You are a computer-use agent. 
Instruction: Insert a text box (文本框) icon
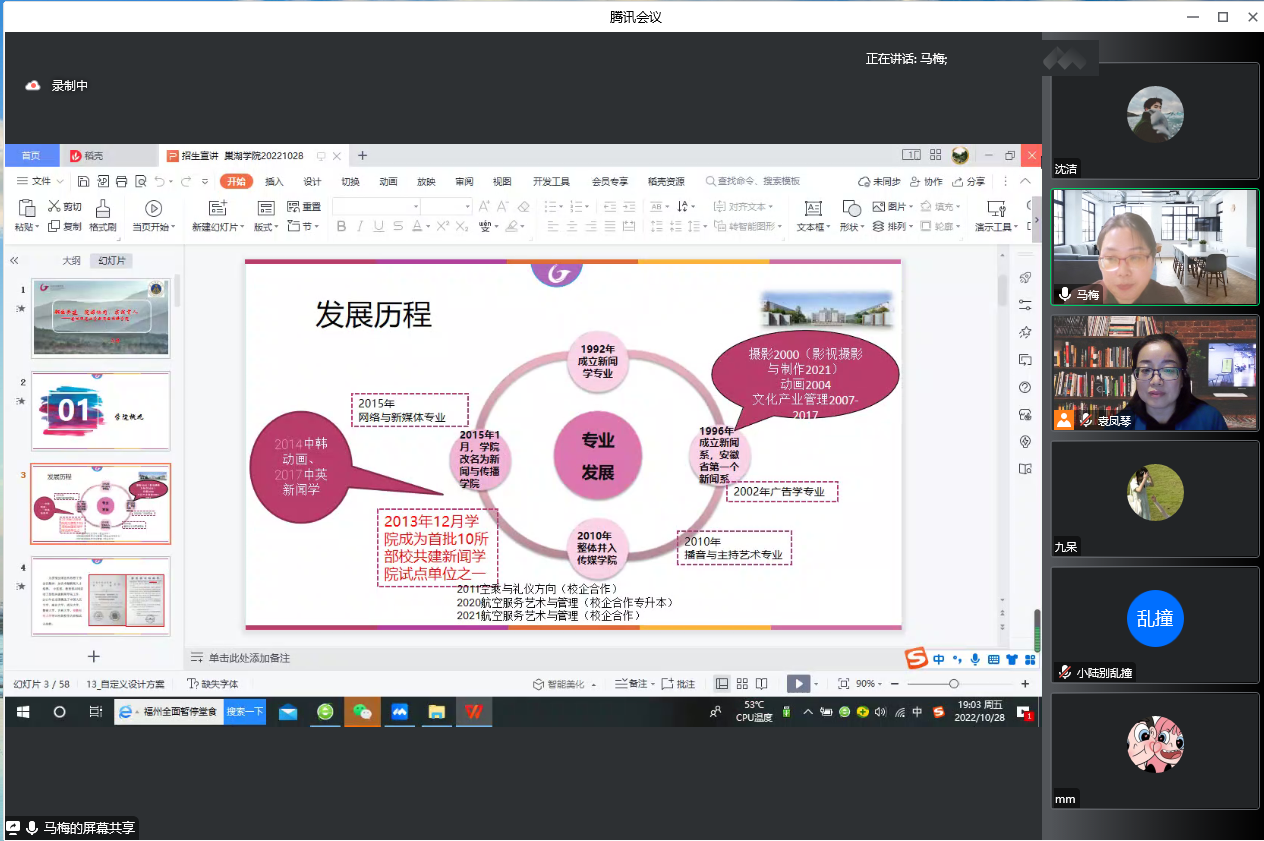coord(813,208)
